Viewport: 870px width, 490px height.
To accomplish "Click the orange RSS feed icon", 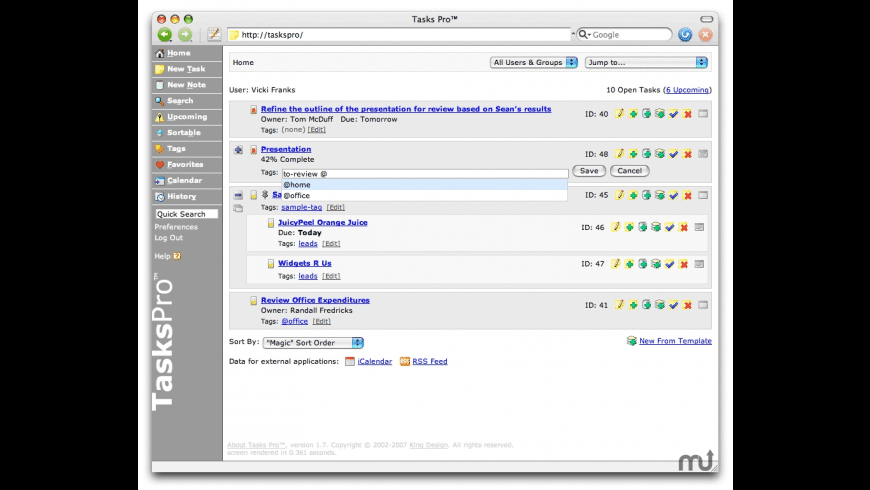I will pos(404,361).
